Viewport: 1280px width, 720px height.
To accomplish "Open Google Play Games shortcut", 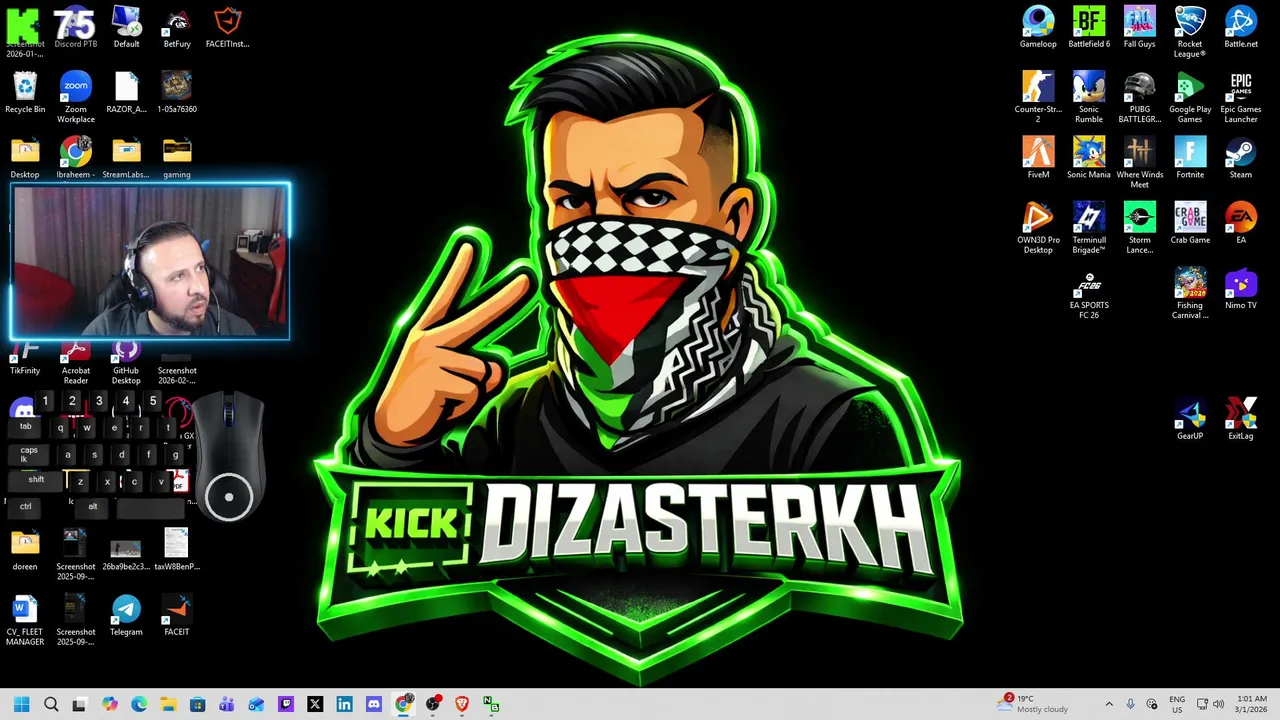I will 1190,97.
